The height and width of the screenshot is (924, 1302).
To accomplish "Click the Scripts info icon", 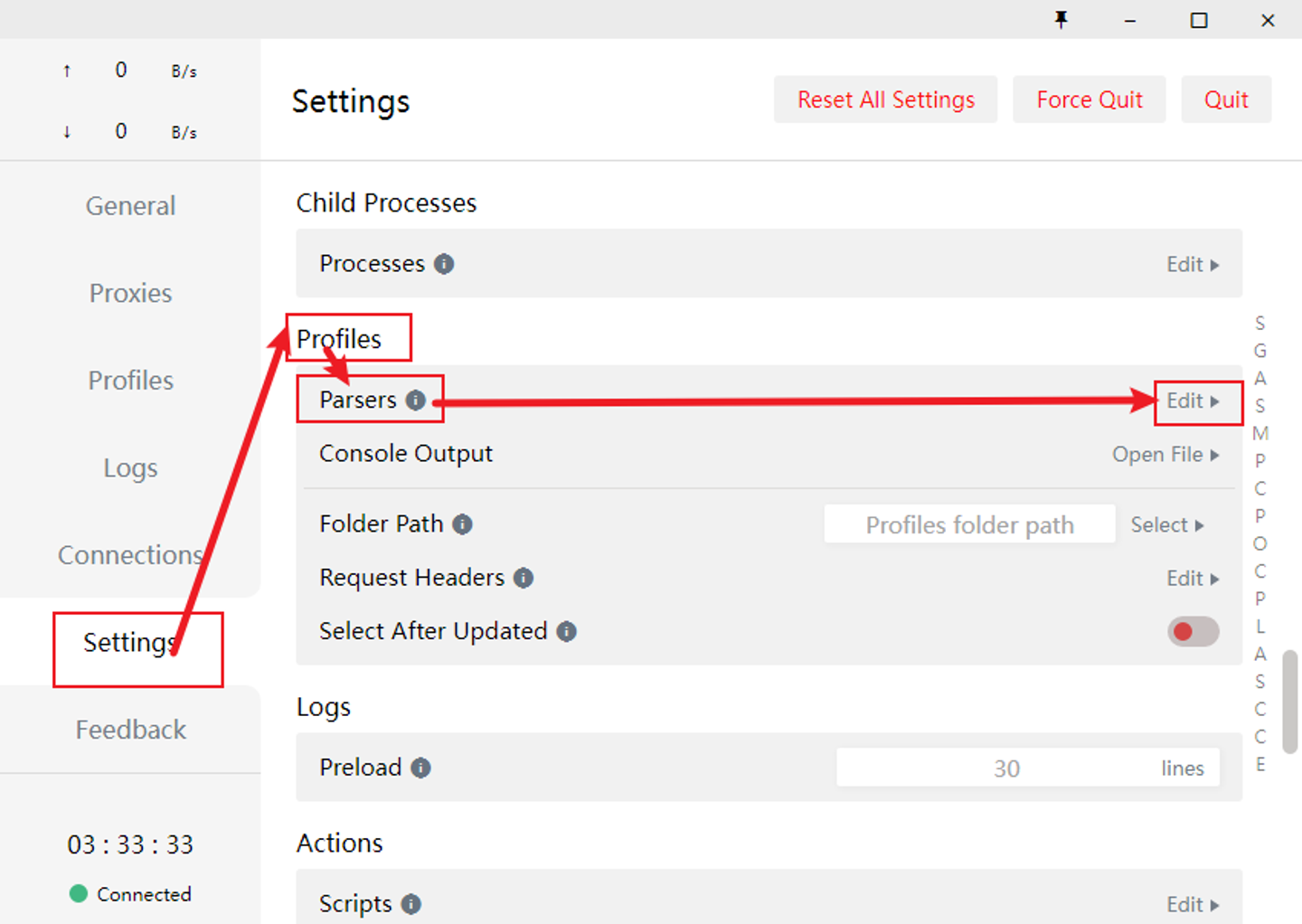I will (411, 904).
